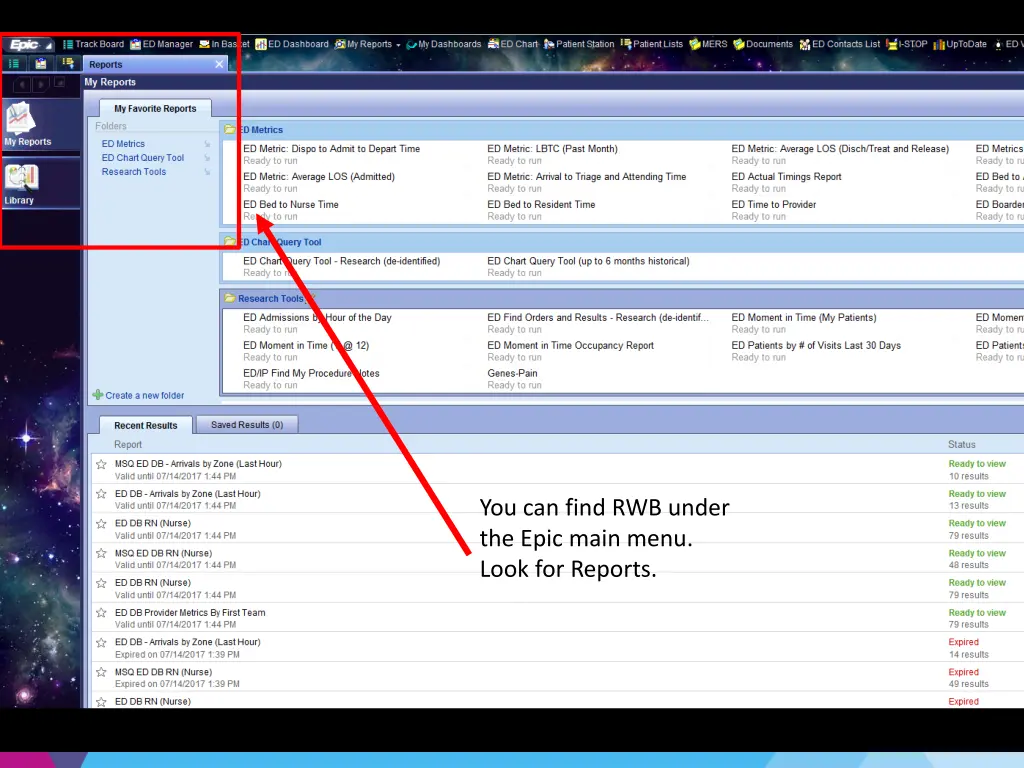Viewport: 1024px width, 768px height.
Task: Jump to ED Metrics folder in Folders list
Action: click(x=123, y=144)
